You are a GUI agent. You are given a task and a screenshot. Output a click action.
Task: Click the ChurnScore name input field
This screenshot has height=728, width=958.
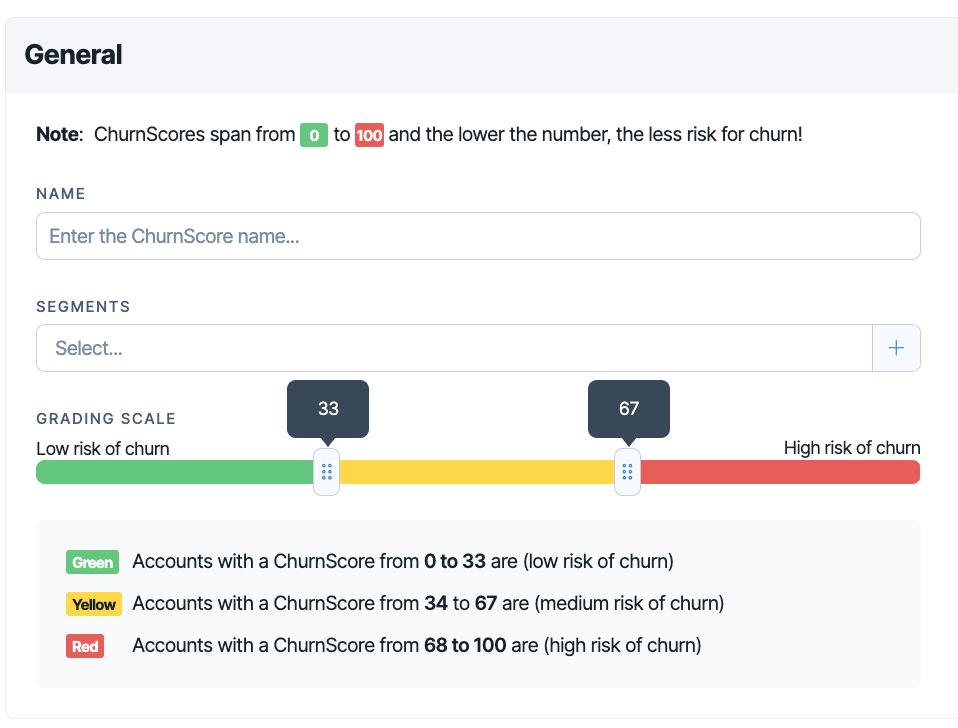click(x=478, y=236)
